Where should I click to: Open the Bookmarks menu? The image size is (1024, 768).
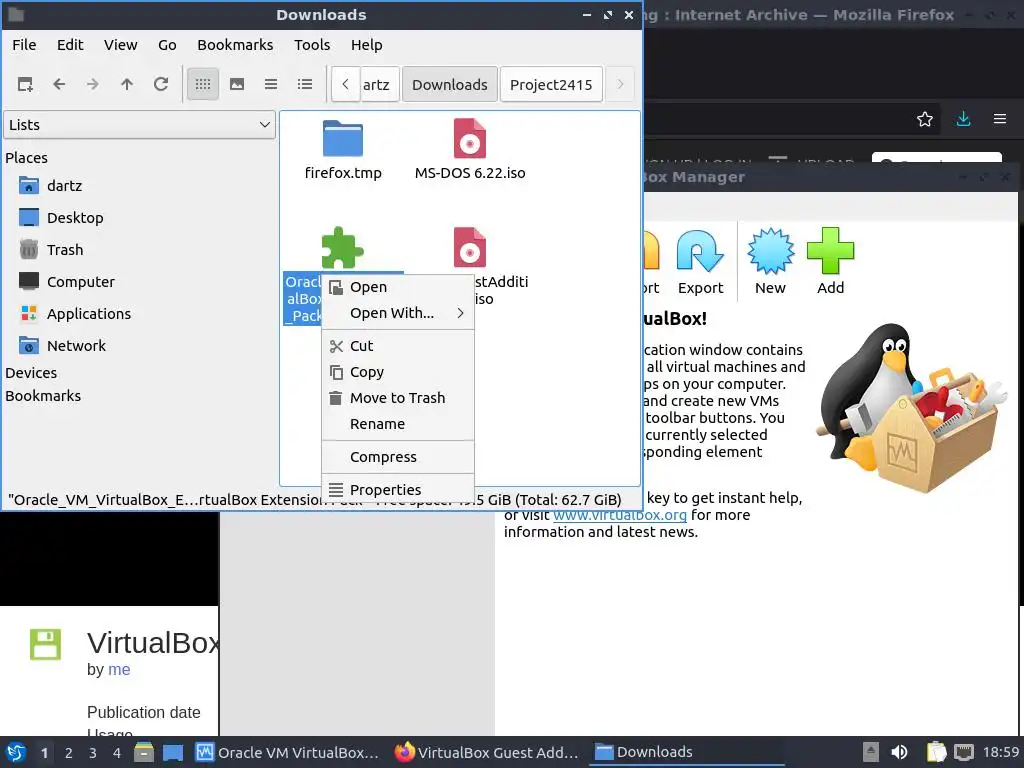pyautogui.click(x=235, y=45)
